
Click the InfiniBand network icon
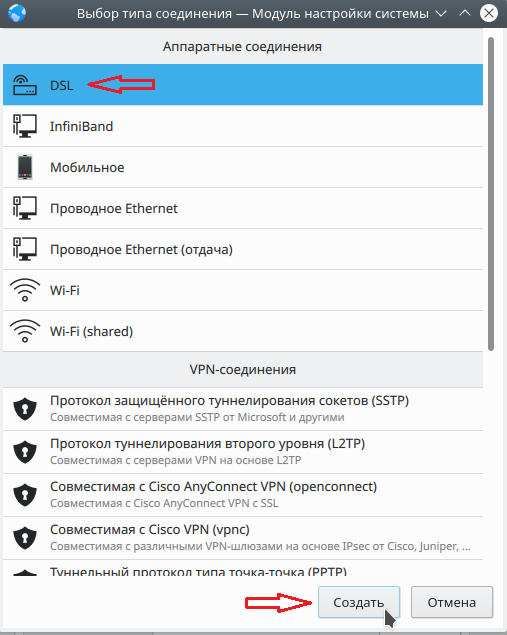click(25, 126)
